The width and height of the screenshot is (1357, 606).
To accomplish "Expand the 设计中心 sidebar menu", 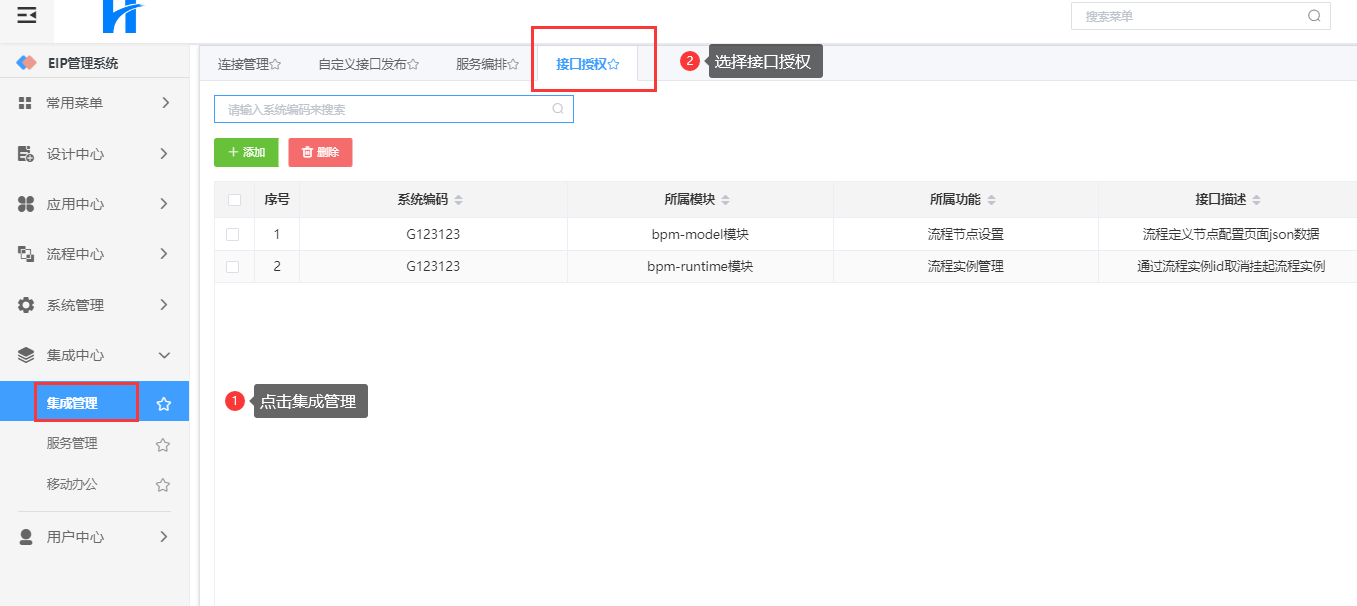I will 94,154.
